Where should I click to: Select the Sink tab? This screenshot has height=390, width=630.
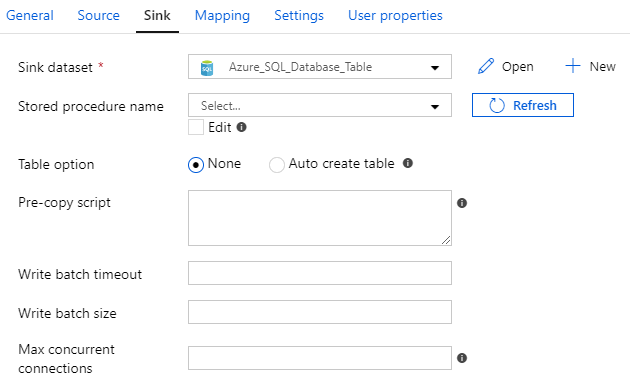point(157,15)
